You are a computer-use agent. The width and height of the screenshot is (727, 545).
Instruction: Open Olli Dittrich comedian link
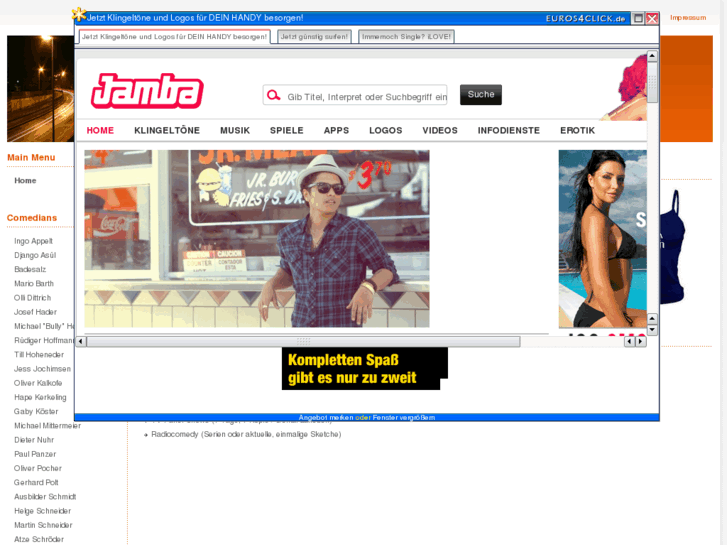tap(32, 298)
